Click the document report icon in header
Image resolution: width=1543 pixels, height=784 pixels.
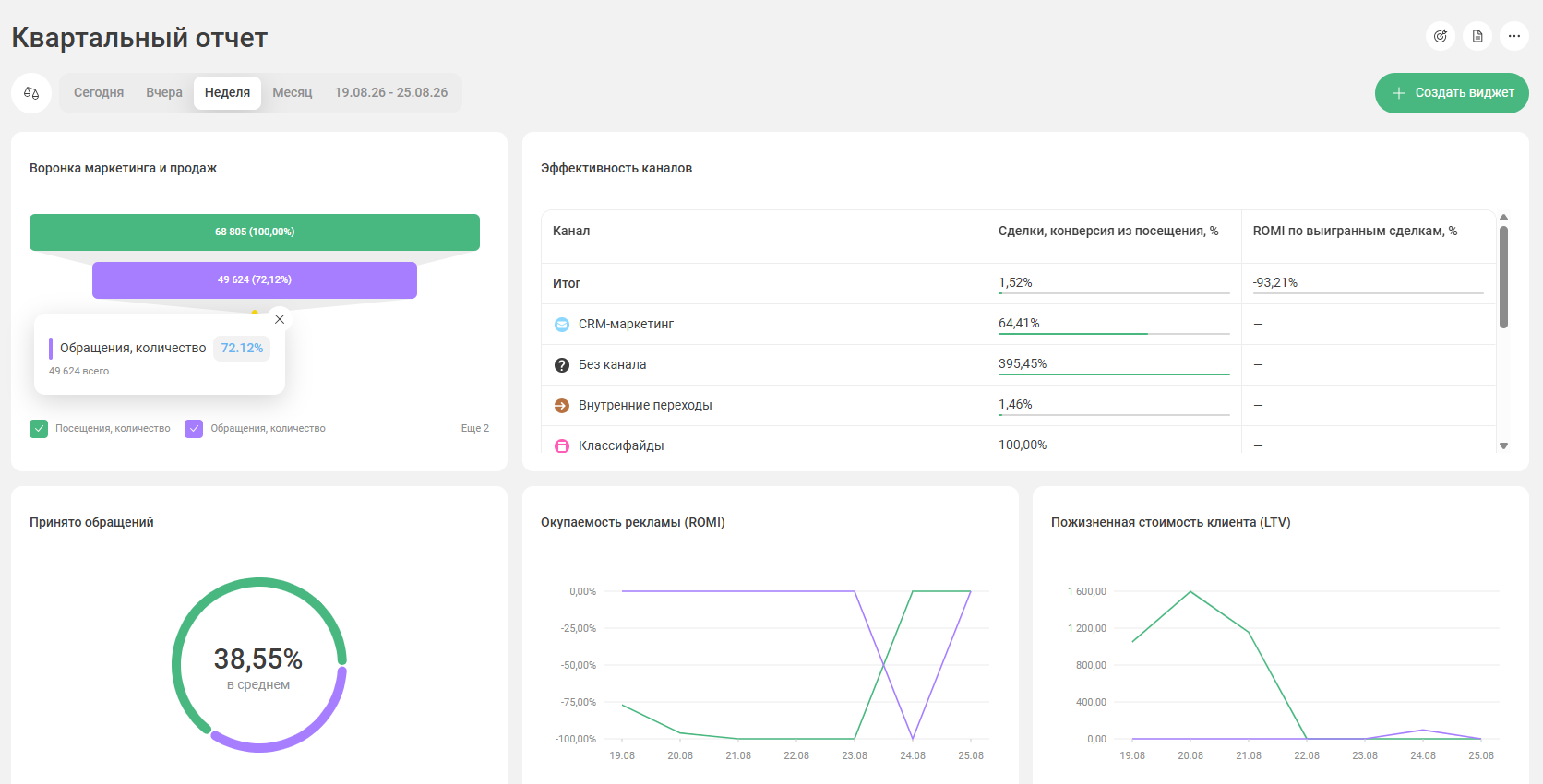(x=1477, y=36)
